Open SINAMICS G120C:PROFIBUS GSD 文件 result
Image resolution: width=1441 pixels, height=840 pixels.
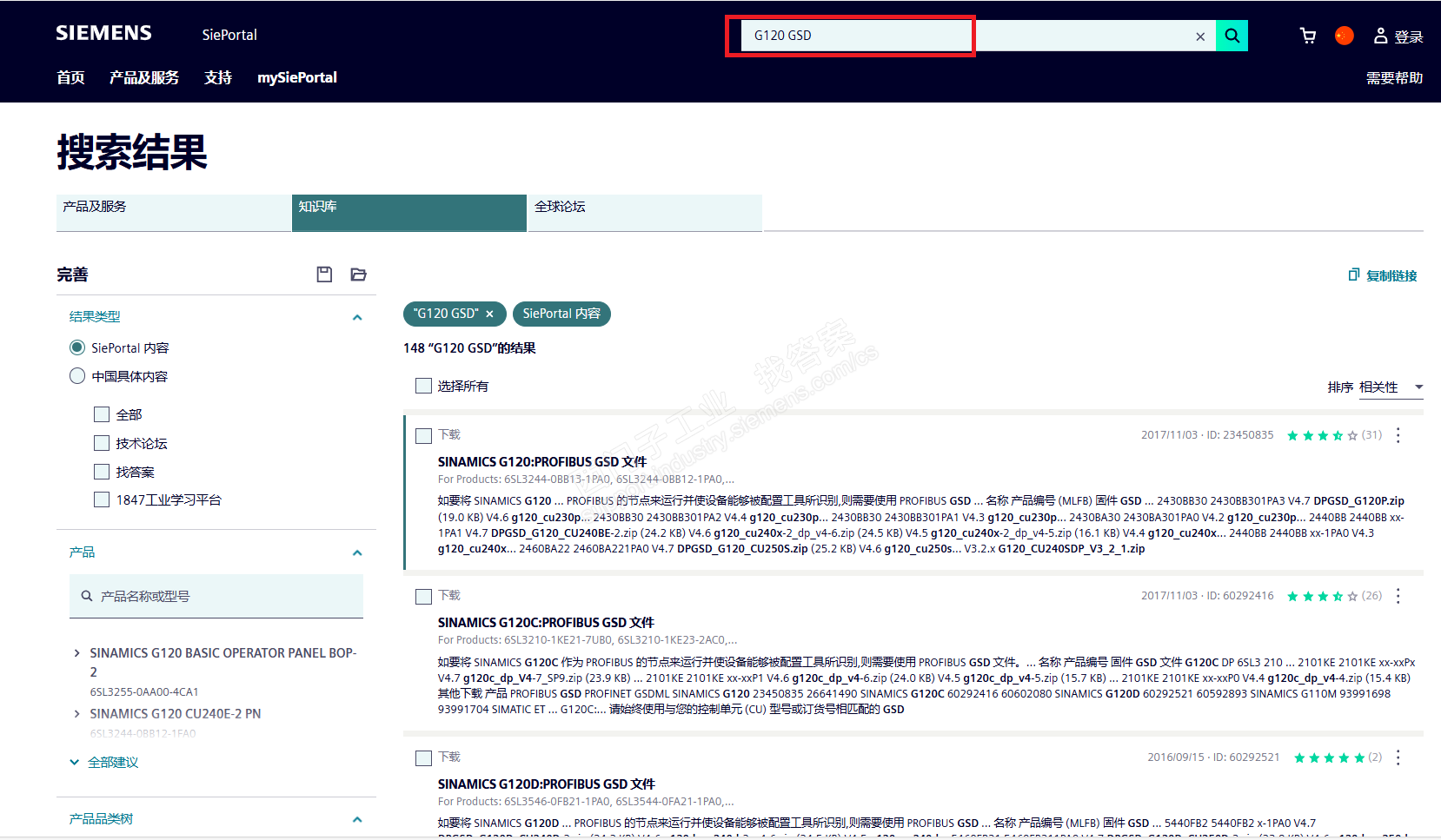(546, 622)
